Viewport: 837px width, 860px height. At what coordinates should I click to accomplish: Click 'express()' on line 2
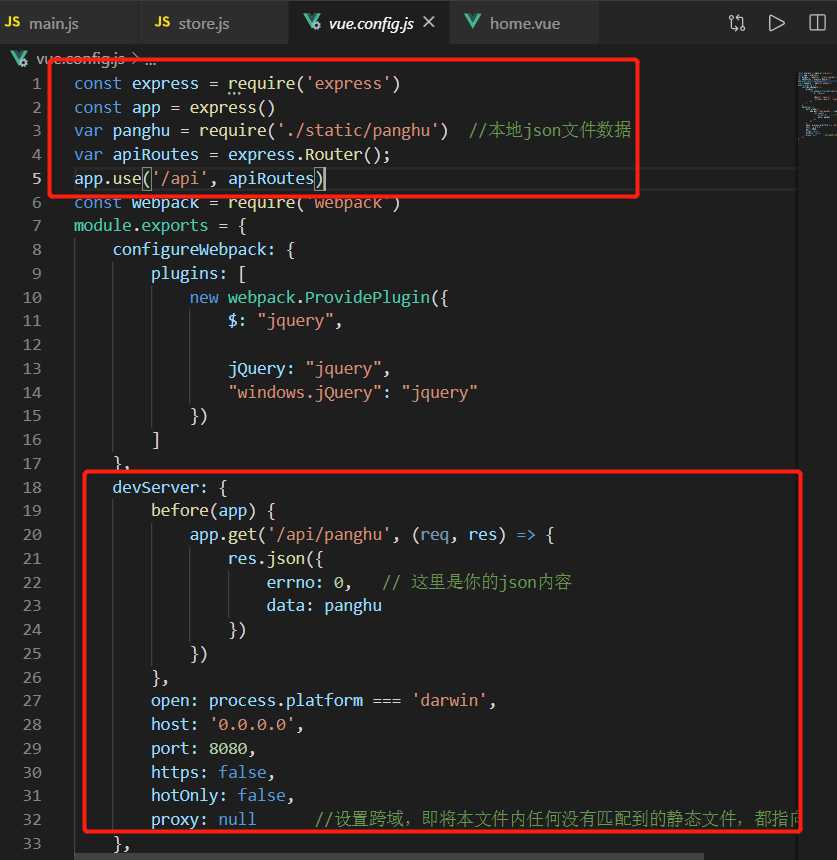coord(232,108)
